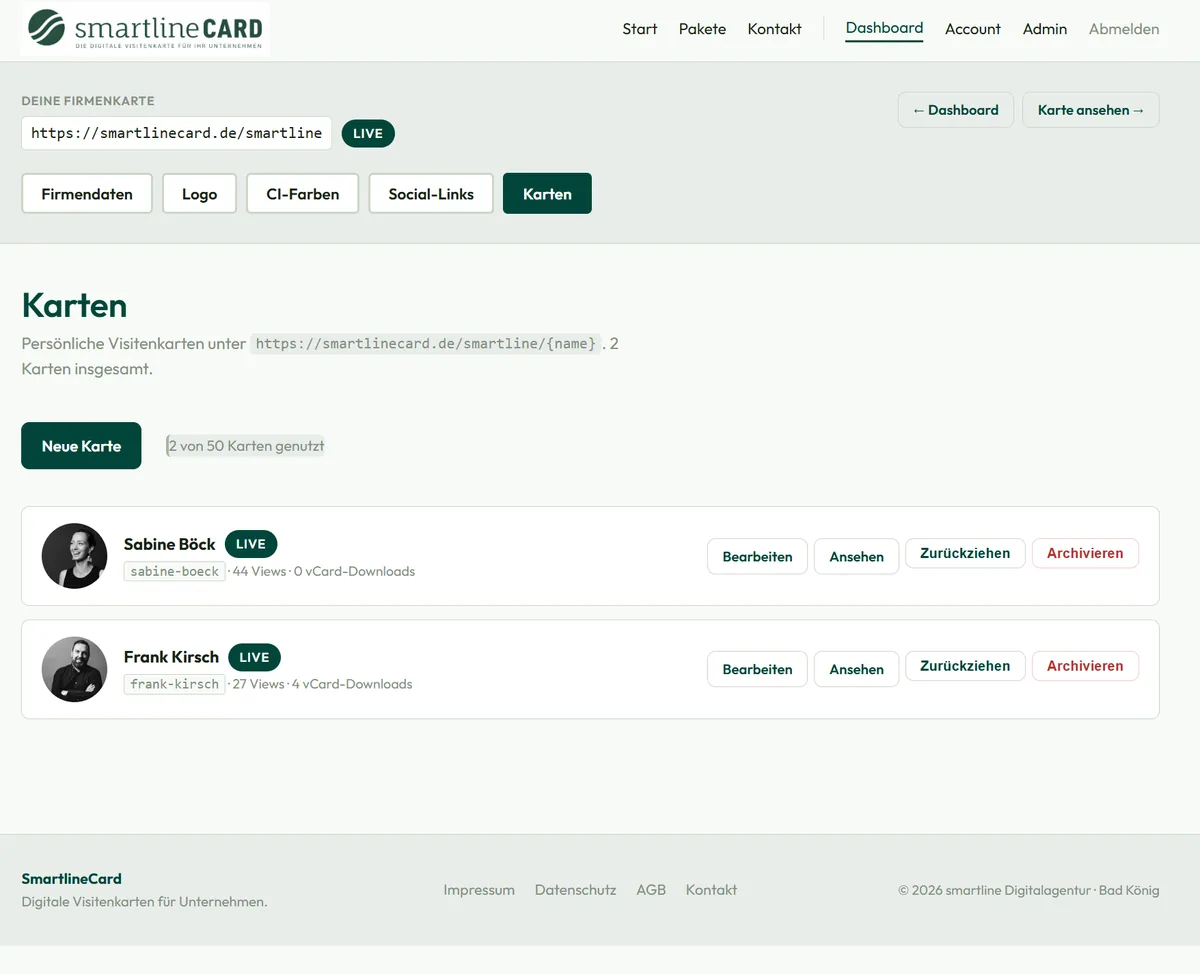Image resolution: width=1200 pixels, height=974 pixels.
Task: Click SmartlineCard footer title
Action: coord(72,879)
